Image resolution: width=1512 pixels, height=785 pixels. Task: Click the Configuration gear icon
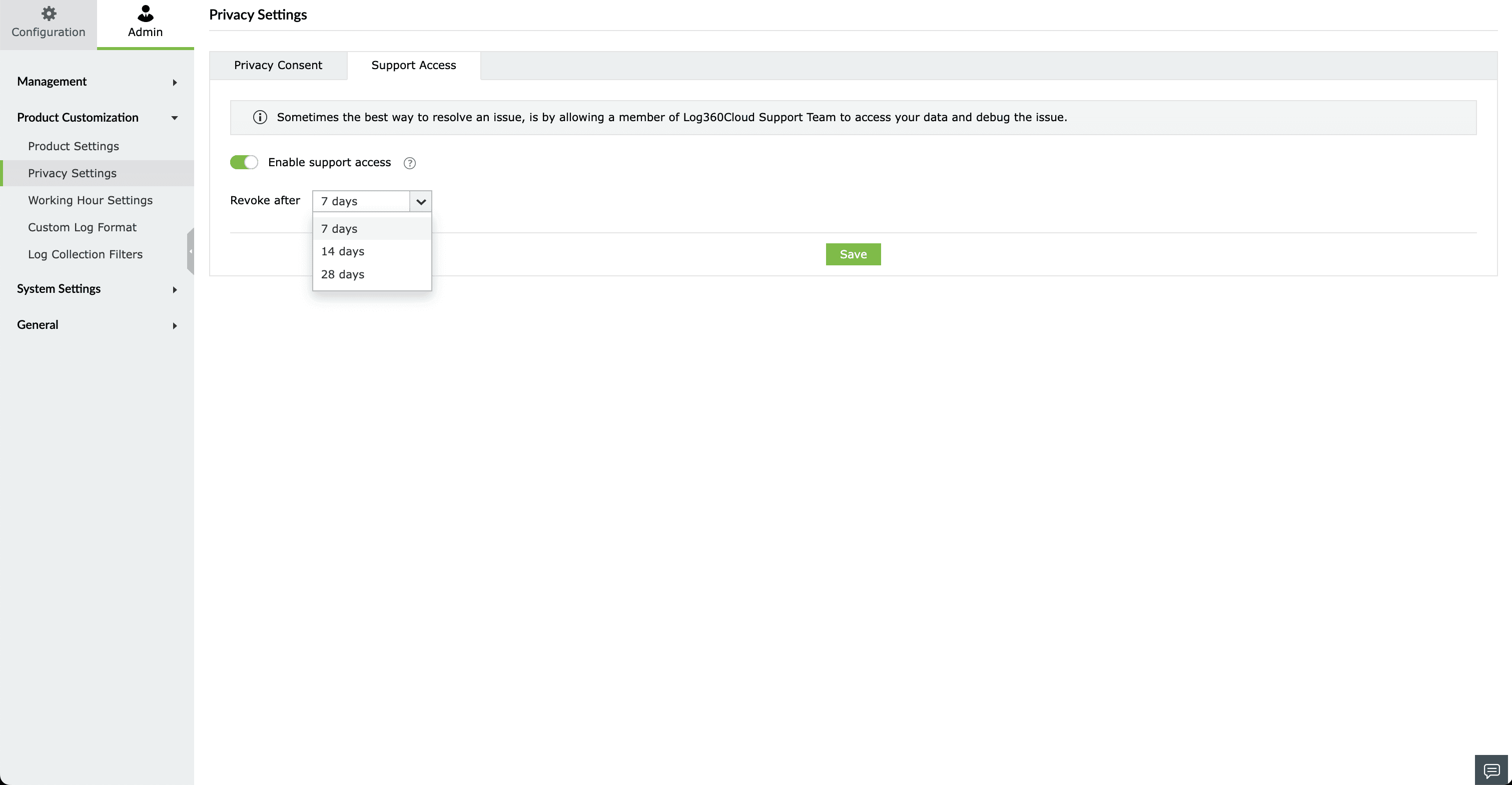pos(49,14)
